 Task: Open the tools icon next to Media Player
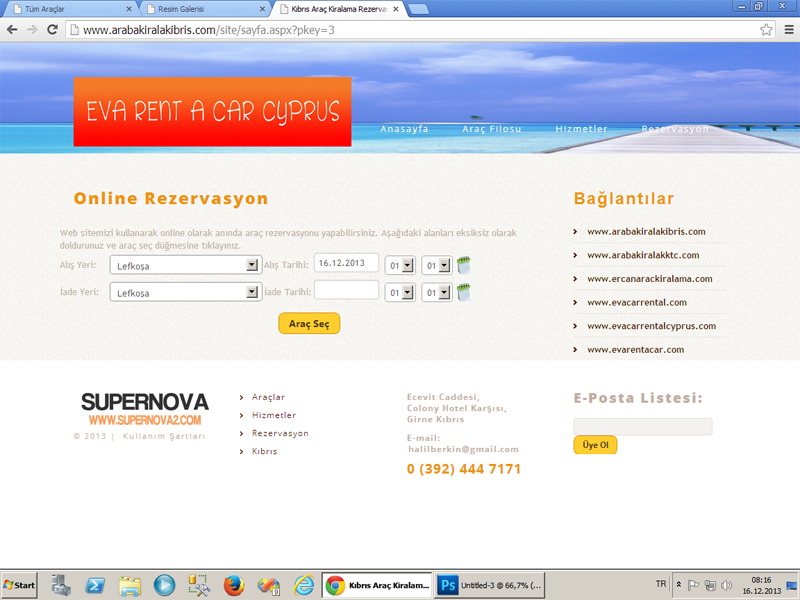199,585
